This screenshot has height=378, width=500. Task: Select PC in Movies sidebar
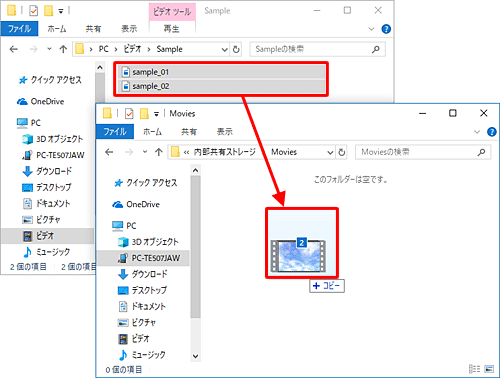pyautogui.click(x=124, y=226)
